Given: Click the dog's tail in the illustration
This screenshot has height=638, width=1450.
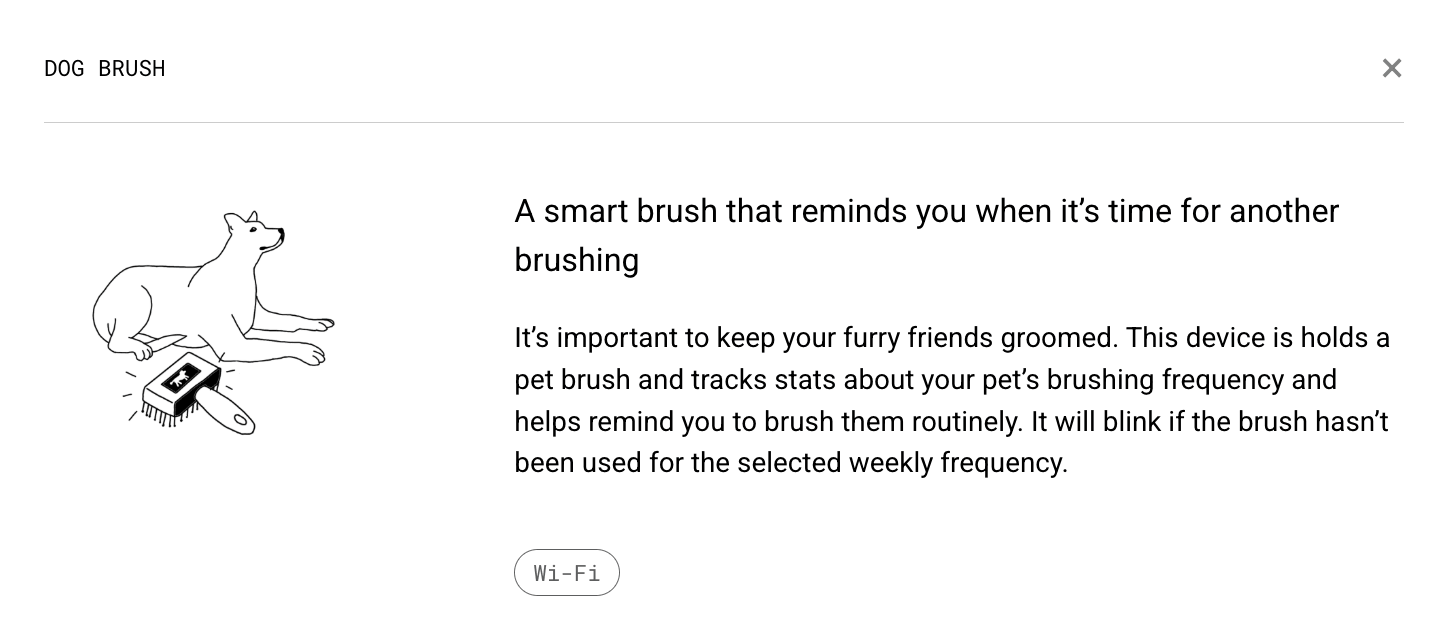Looking at the screenshot, I should coord(100,310).
